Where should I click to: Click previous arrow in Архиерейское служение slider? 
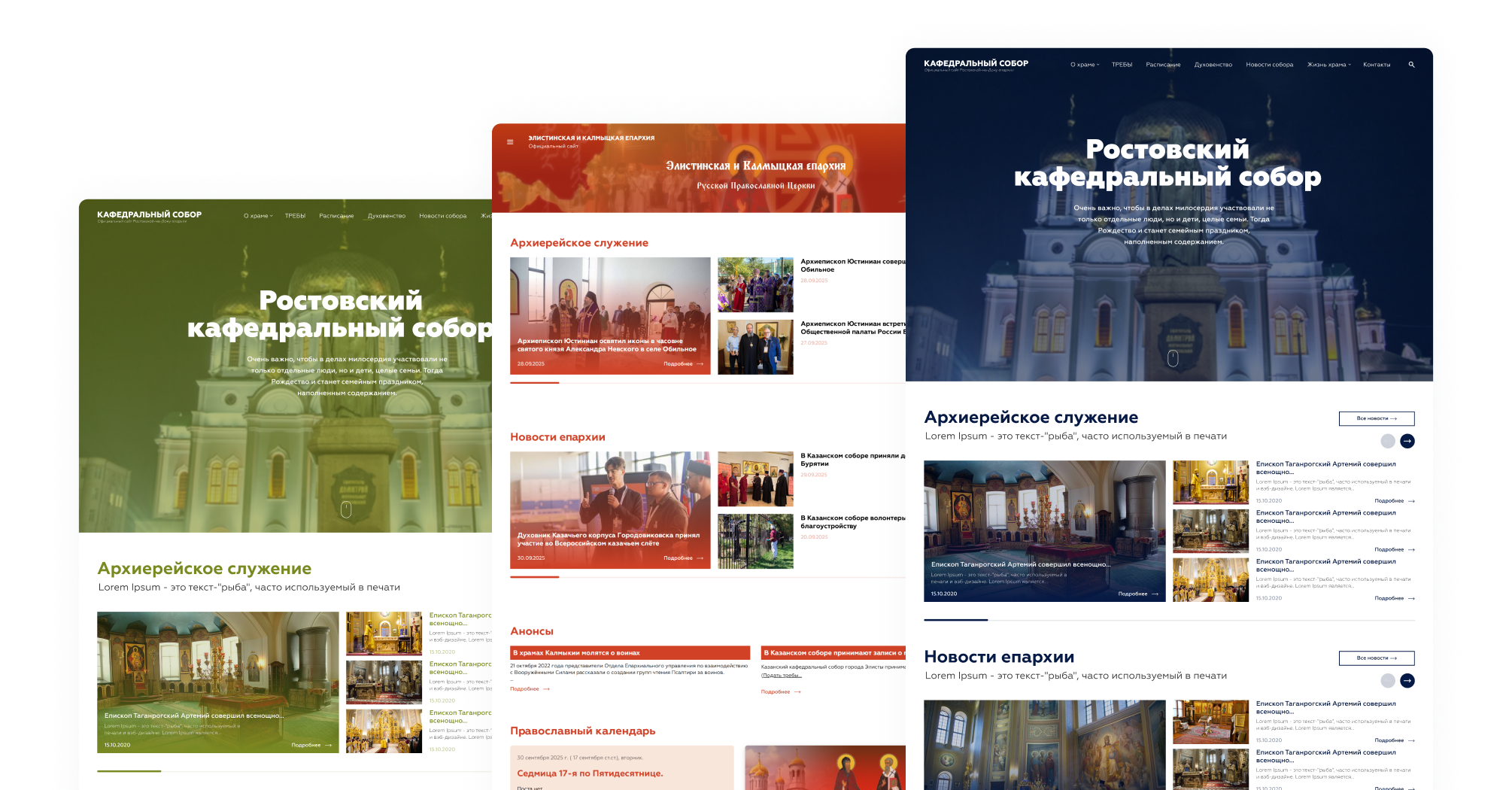[1388, 442]
